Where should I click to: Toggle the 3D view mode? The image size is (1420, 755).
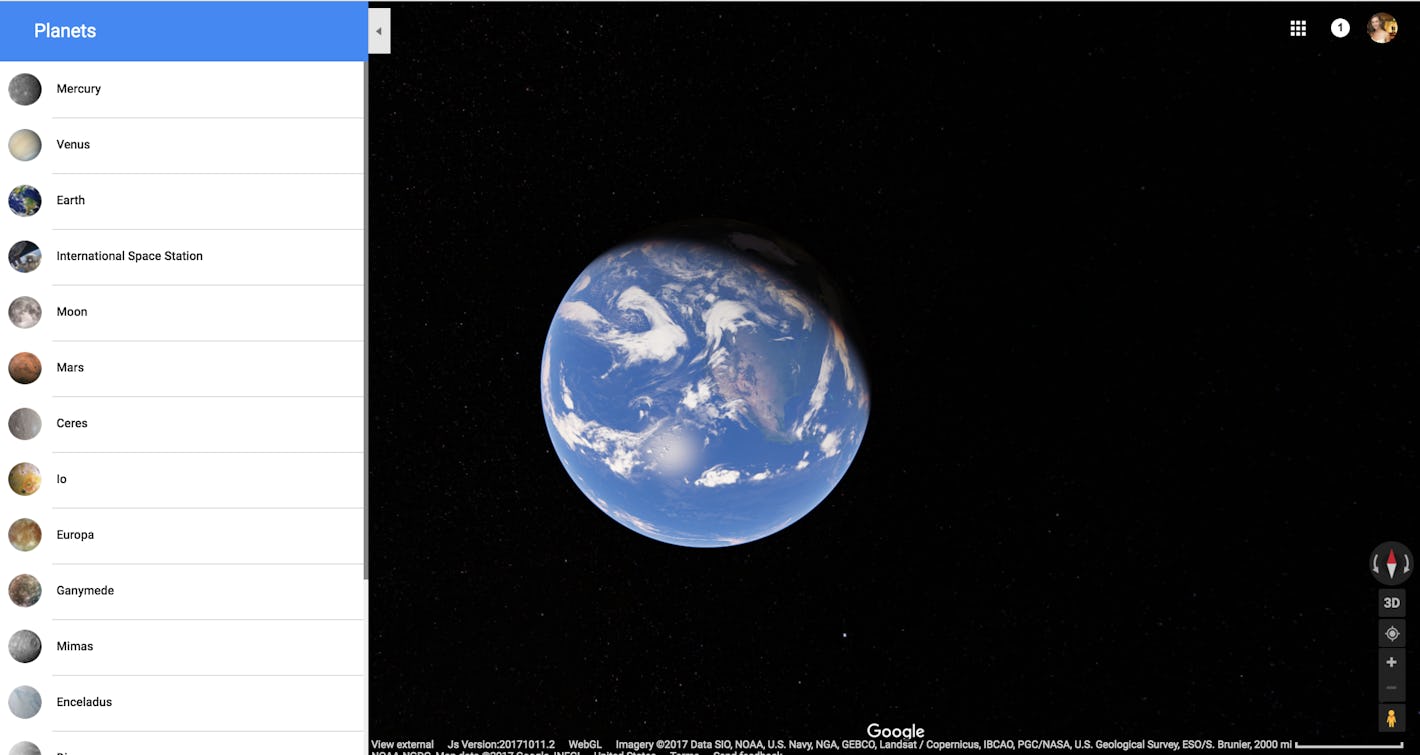pos(1391,602)
